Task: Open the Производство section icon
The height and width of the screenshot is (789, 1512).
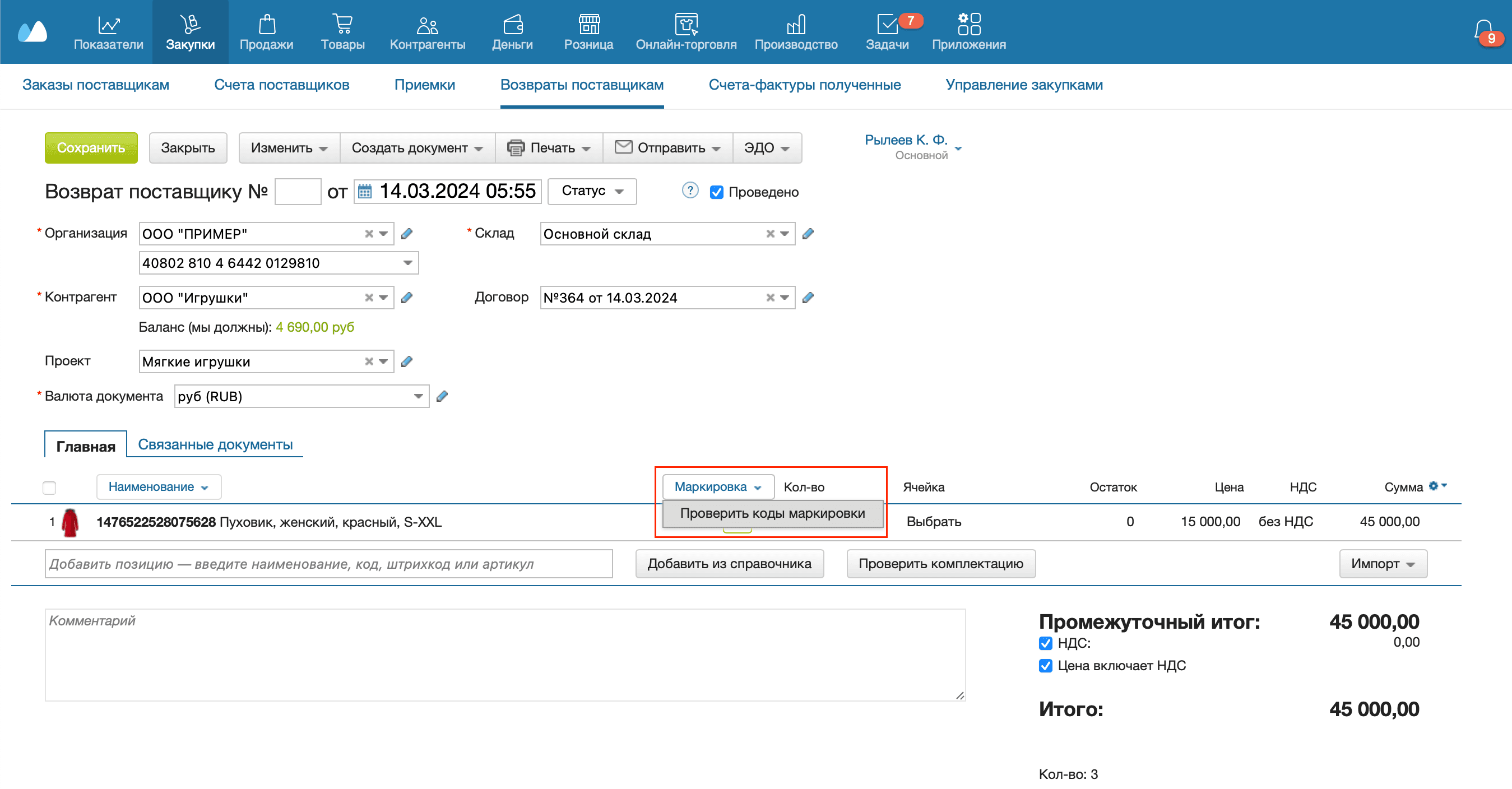Action: (x=795, y=25)
